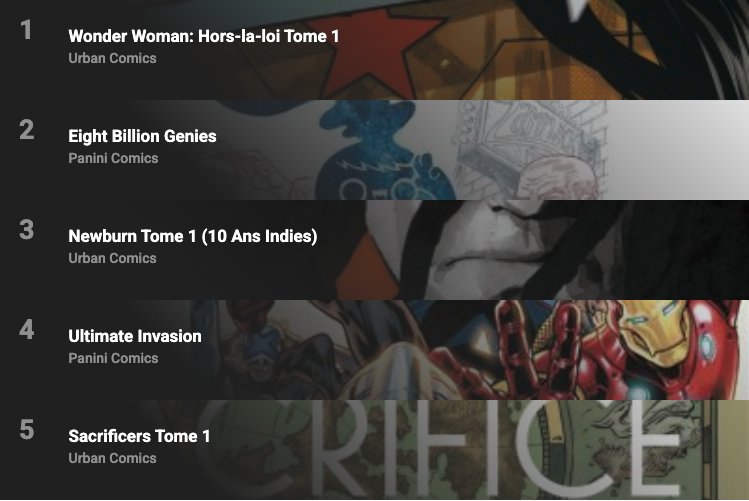Open the Wonder Woman: Hors-la-loi Tome 1 title

[203, 36]
